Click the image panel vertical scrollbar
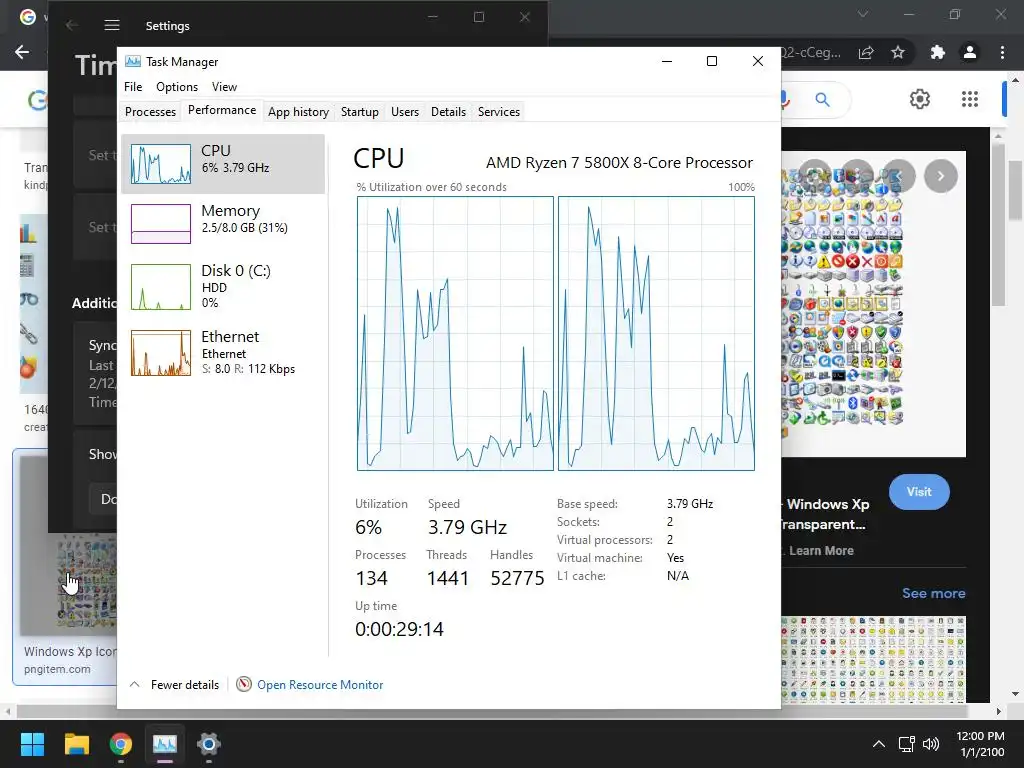Viewport: 1024px width, 768px height. coord(998,225)
